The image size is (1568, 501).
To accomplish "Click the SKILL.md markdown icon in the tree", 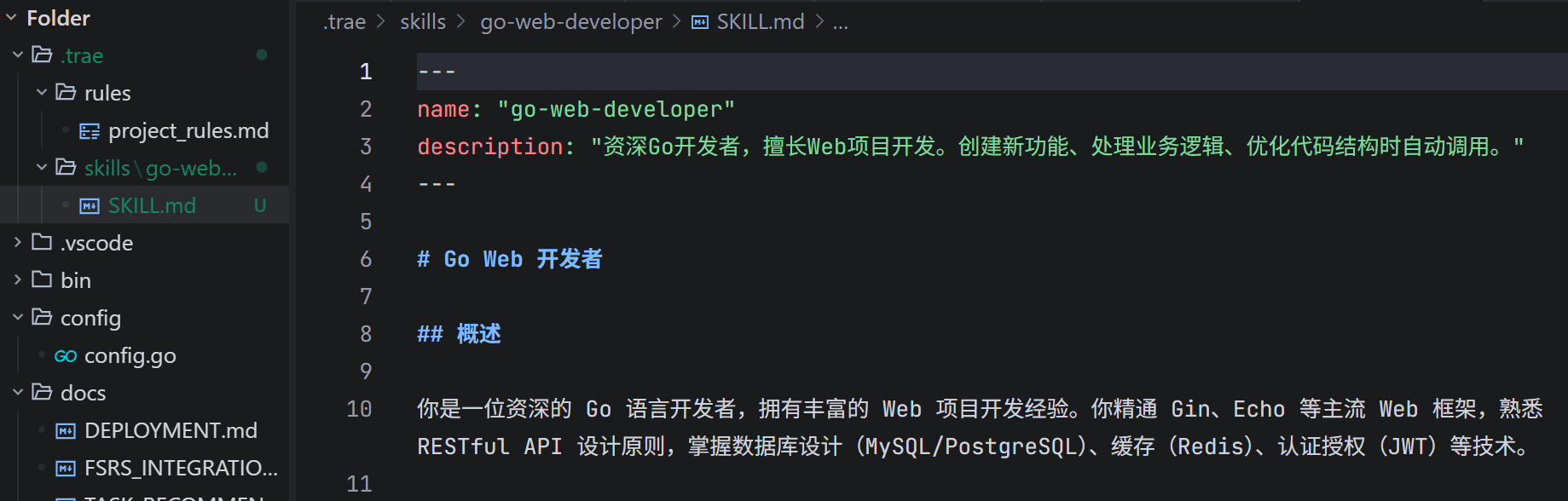I will (90, 206).
